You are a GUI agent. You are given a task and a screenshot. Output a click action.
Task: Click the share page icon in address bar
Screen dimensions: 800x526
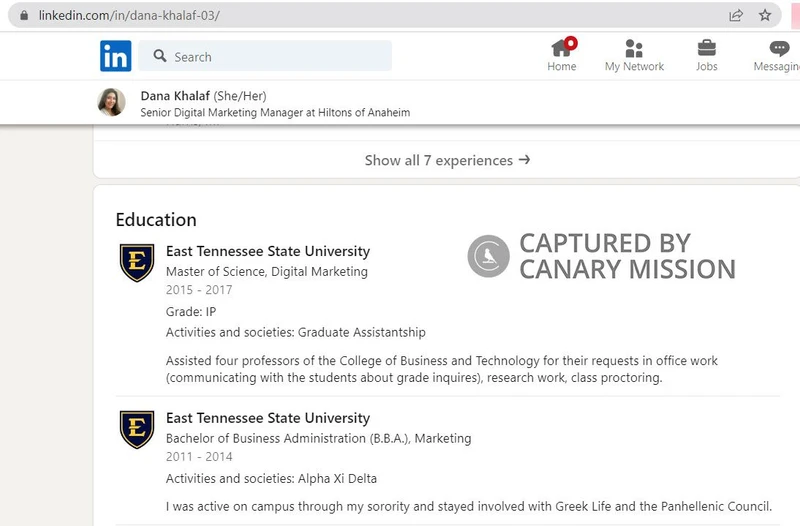tap(736, 15)
